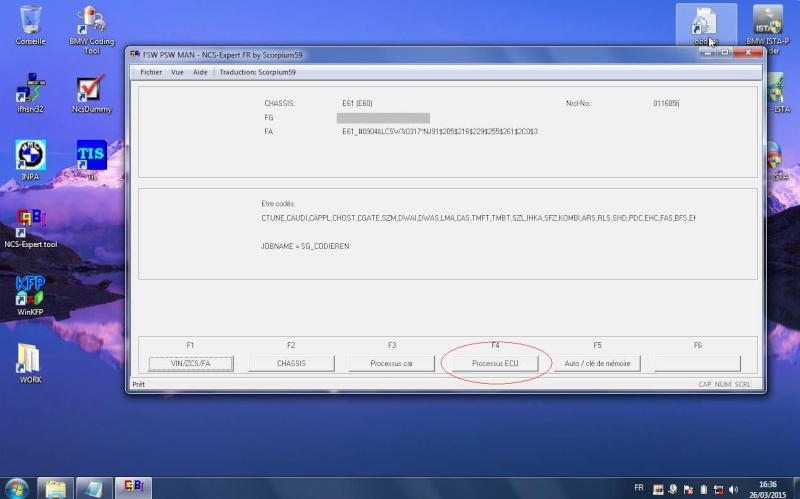Open the Fichier menu
The height and width of the screenshot is (499, 800).
click(151, 72)
